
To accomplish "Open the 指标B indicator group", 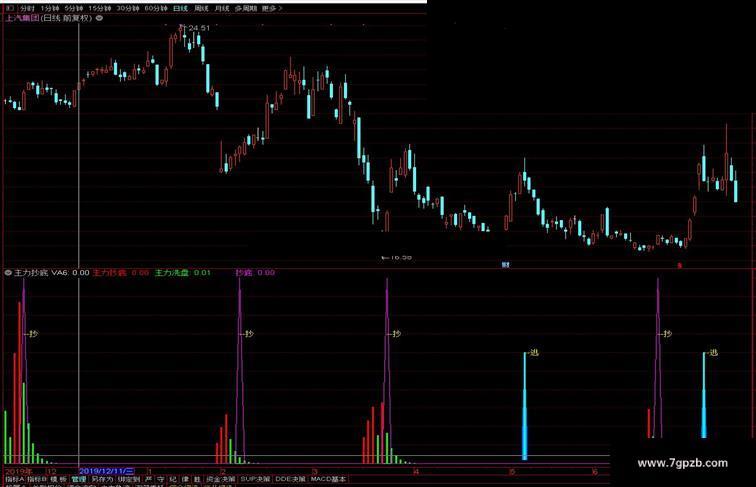I will (37, 479).
